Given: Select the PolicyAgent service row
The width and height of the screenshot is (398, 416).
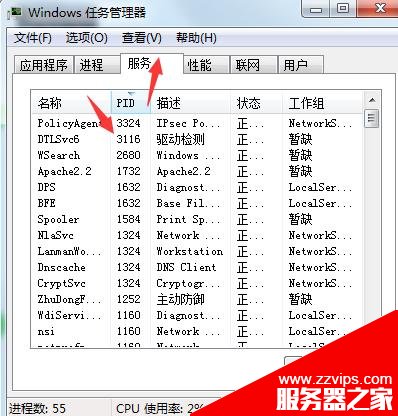Looking at the screenshot, I should tap(196, 123).
